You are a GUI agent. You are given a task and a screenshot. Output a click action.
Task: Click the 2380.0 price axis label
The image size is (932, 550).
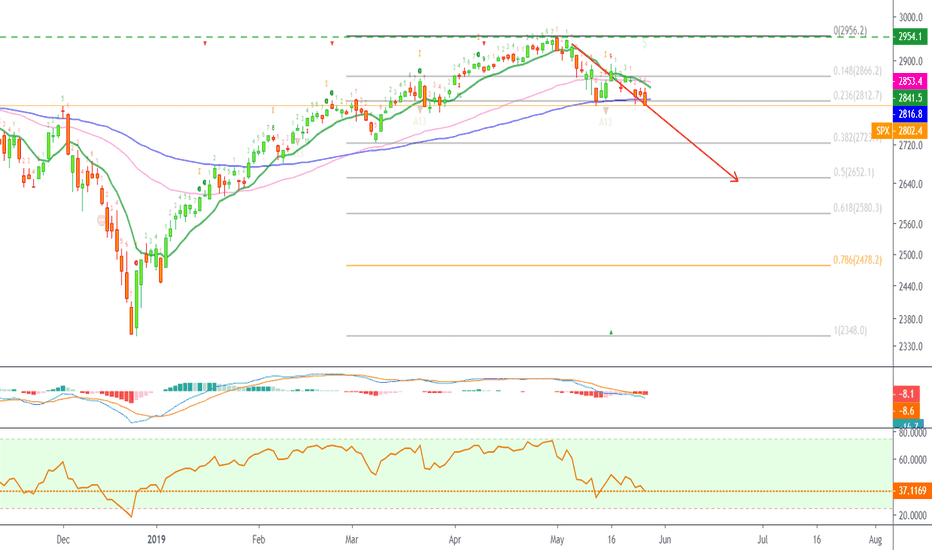coord(911,319)
